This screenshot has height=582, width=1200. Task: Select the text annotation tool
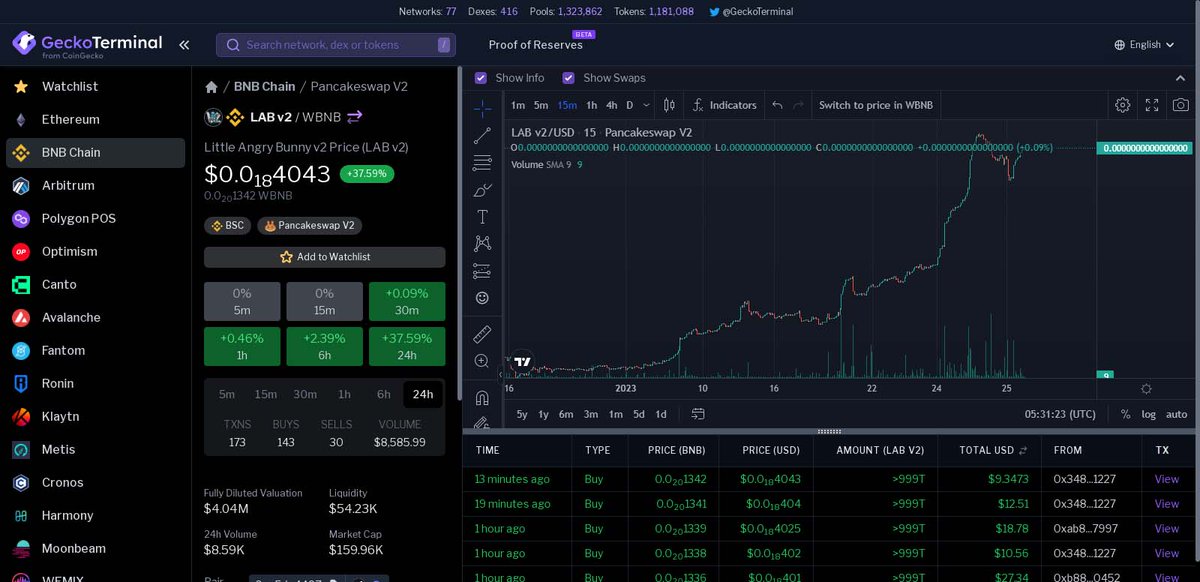tap(482, 216)
